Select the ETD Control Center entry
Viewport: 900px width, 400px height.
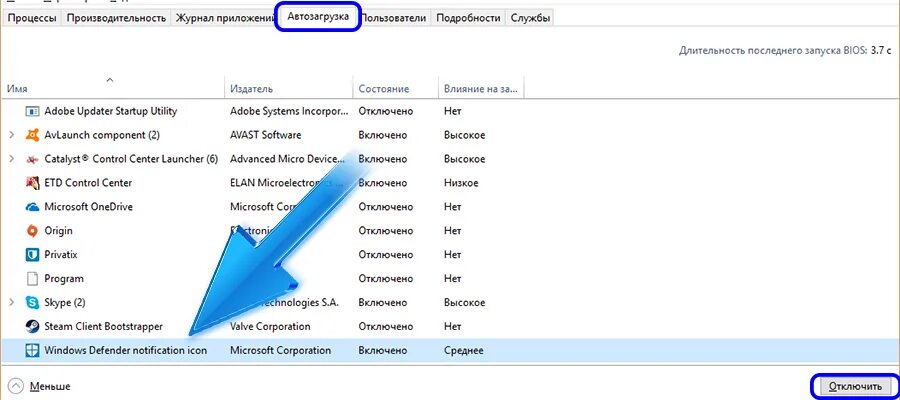point(88,183)
